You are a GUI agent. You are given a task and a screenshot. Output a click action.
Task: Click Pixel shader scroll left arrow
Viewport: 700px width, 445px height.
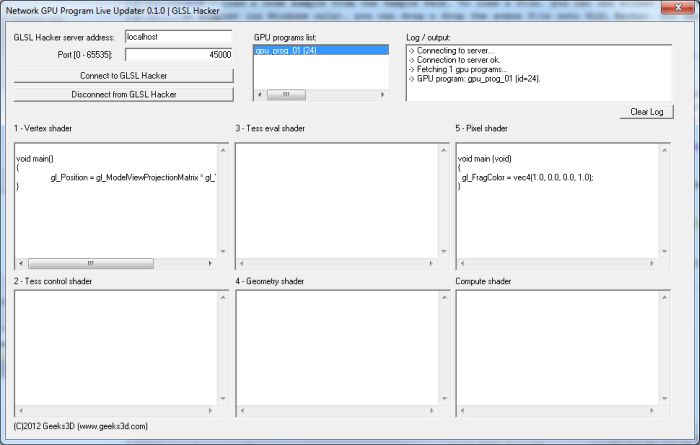point(462,264)
